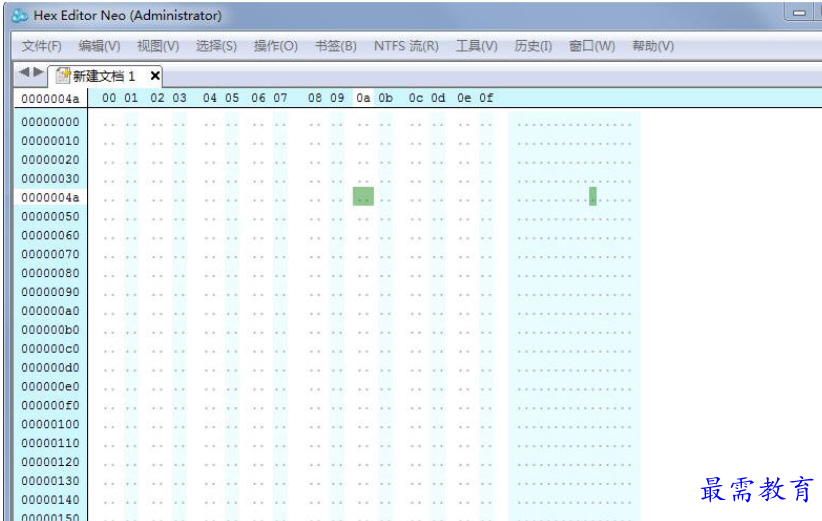
Task: Click row address 00000060
Action: pyautogui.click(x=50, y=235)
